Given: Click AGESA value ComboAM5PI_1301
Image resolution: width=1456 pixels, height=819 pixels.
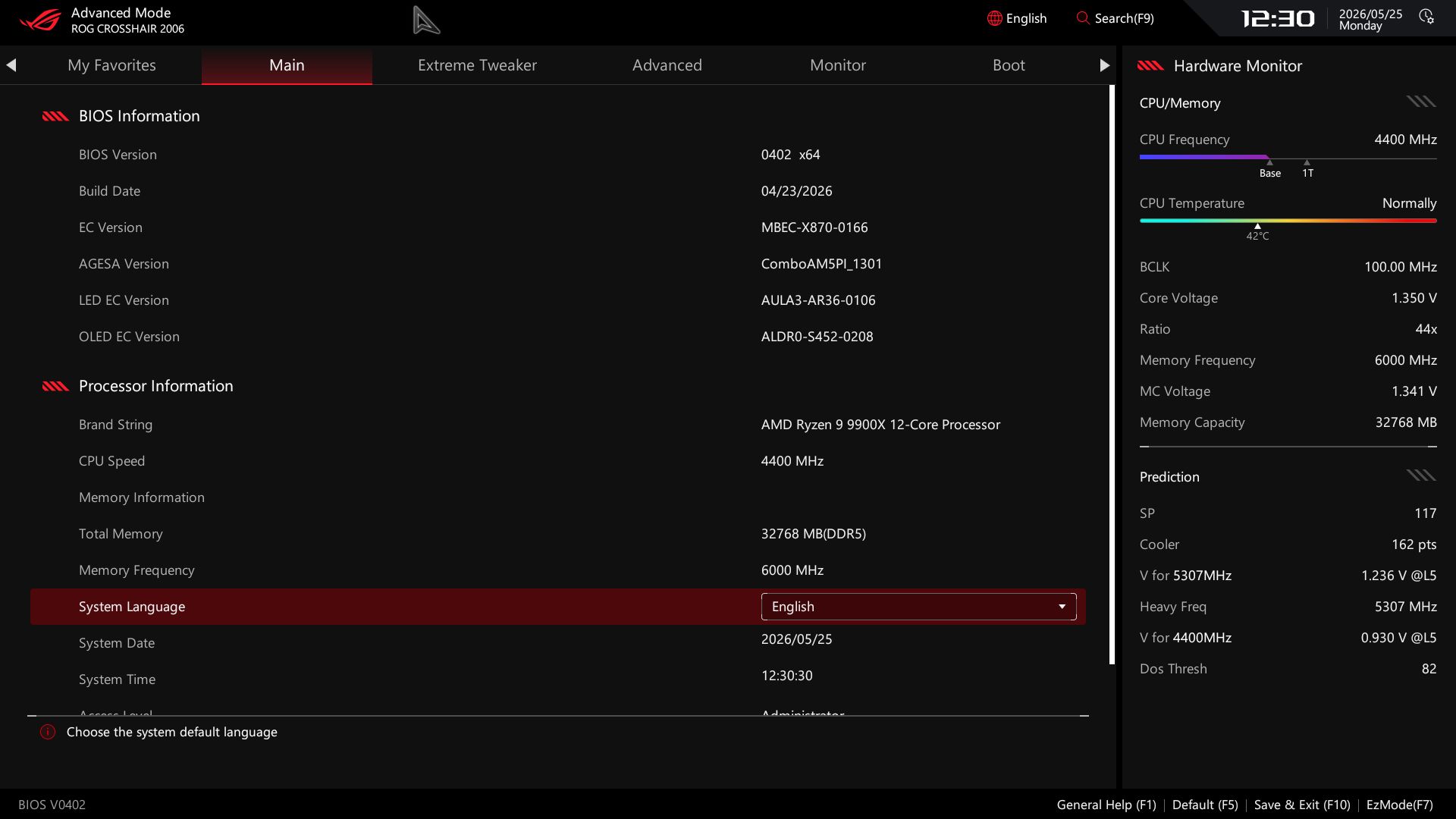Looking at the screenshot, I should [821, 264].
